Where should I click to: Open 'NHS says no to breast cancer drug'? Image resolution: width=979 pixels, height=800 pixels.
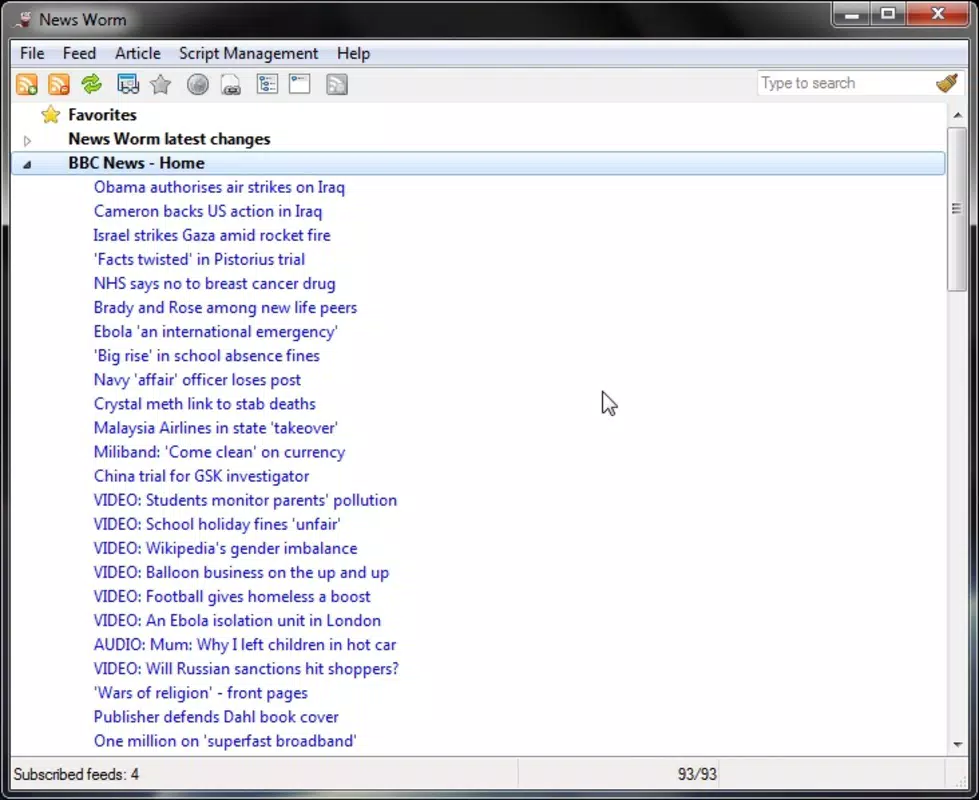214,284
